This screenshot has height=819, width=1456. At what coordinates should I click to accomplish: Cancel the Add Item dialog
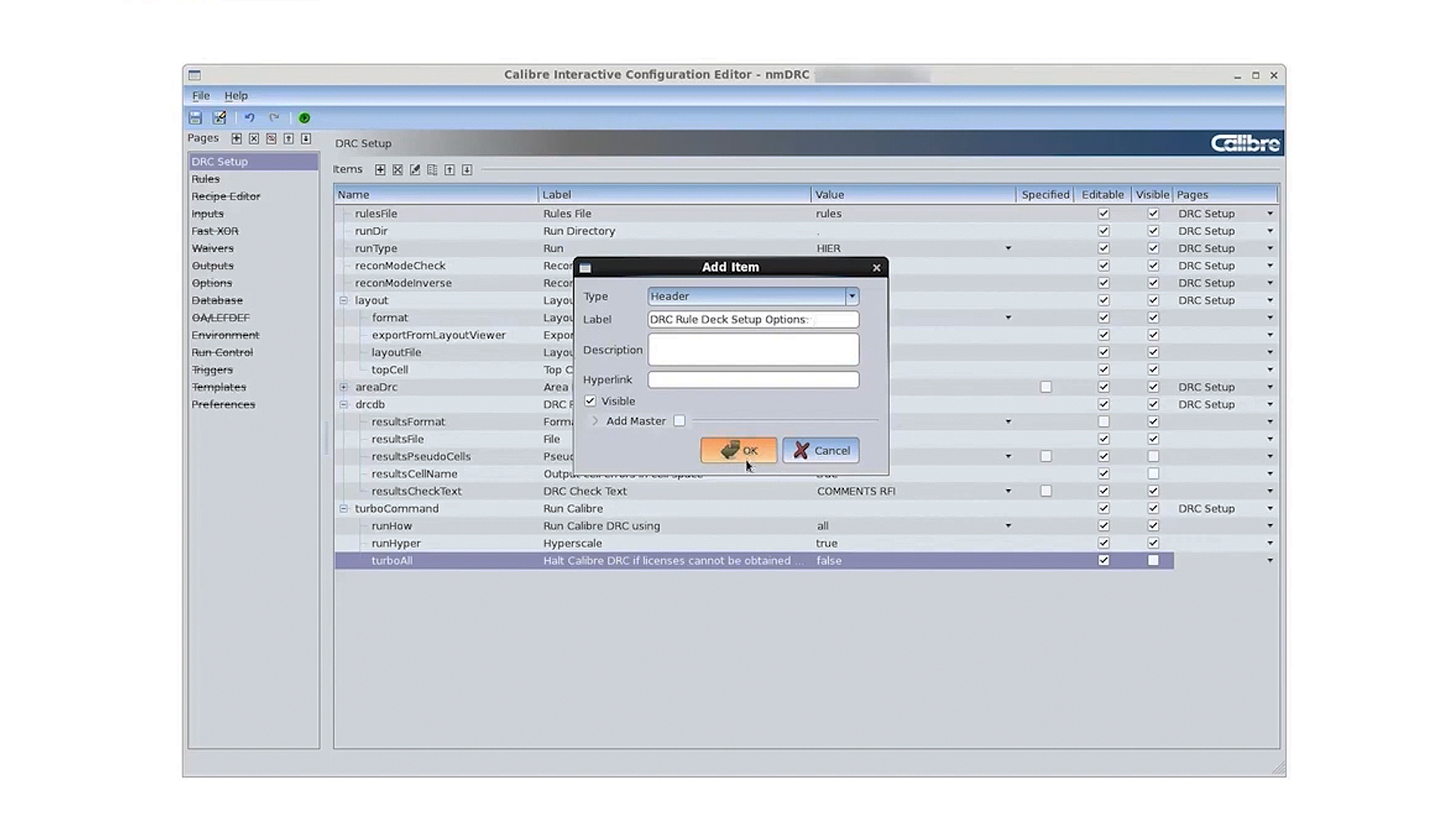click(x=821, y=450)
